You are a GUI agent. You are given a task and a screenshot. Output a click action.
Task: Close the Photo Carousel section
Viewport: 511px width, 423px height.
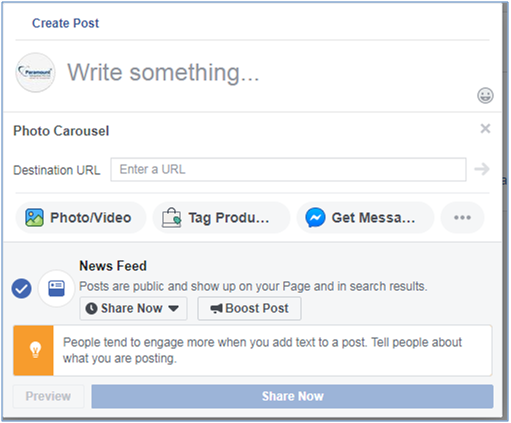point(485,128)
